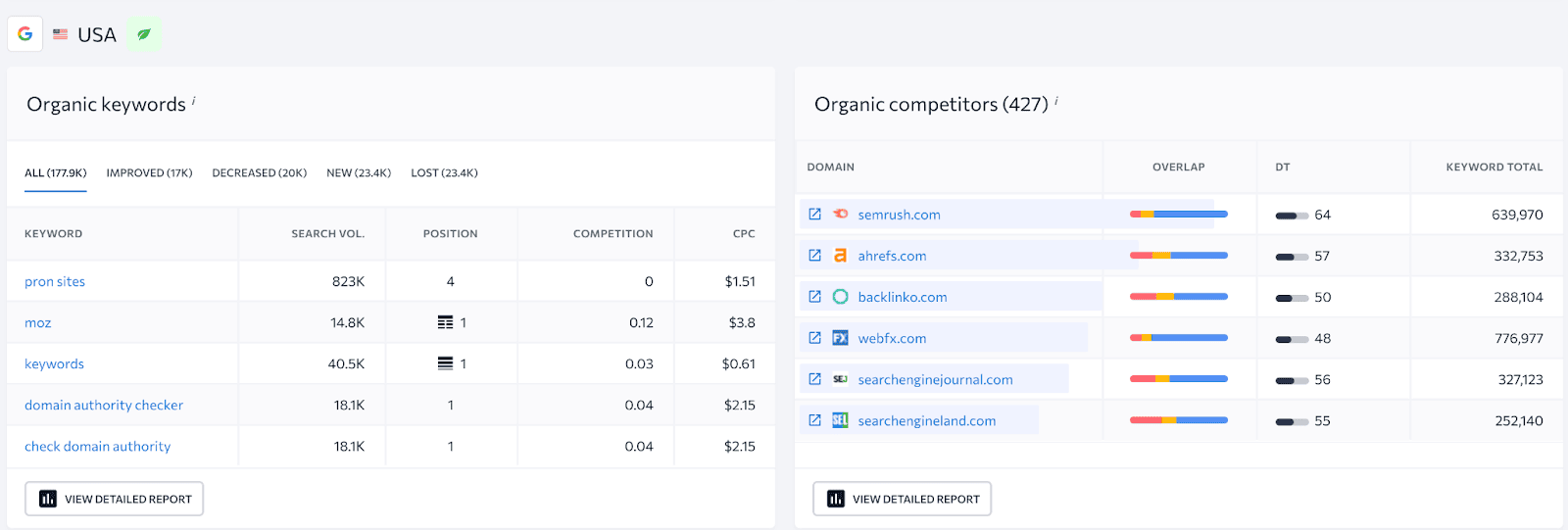Click the COMPETITION column header
The image size is (1568, 530).
point(612,233)
